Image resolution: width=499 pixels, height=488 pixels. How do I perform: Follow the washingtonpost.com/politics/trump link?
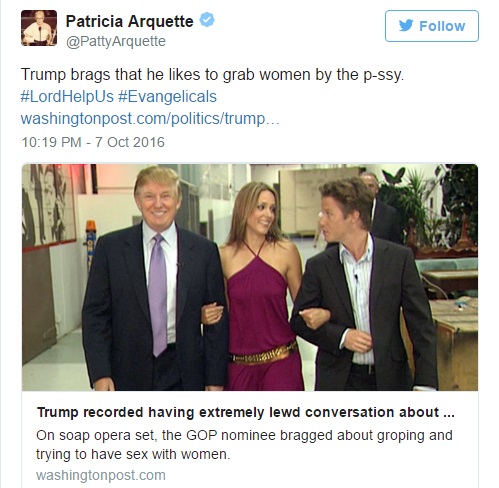point(150,119)
